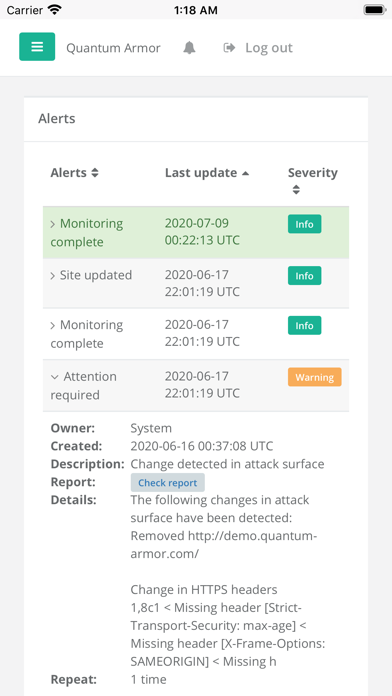Image resolution: width=392 pixels, height=696 pixels.
Task: Sort by Alerts column arrows
Action: click(x=95, y=173)
